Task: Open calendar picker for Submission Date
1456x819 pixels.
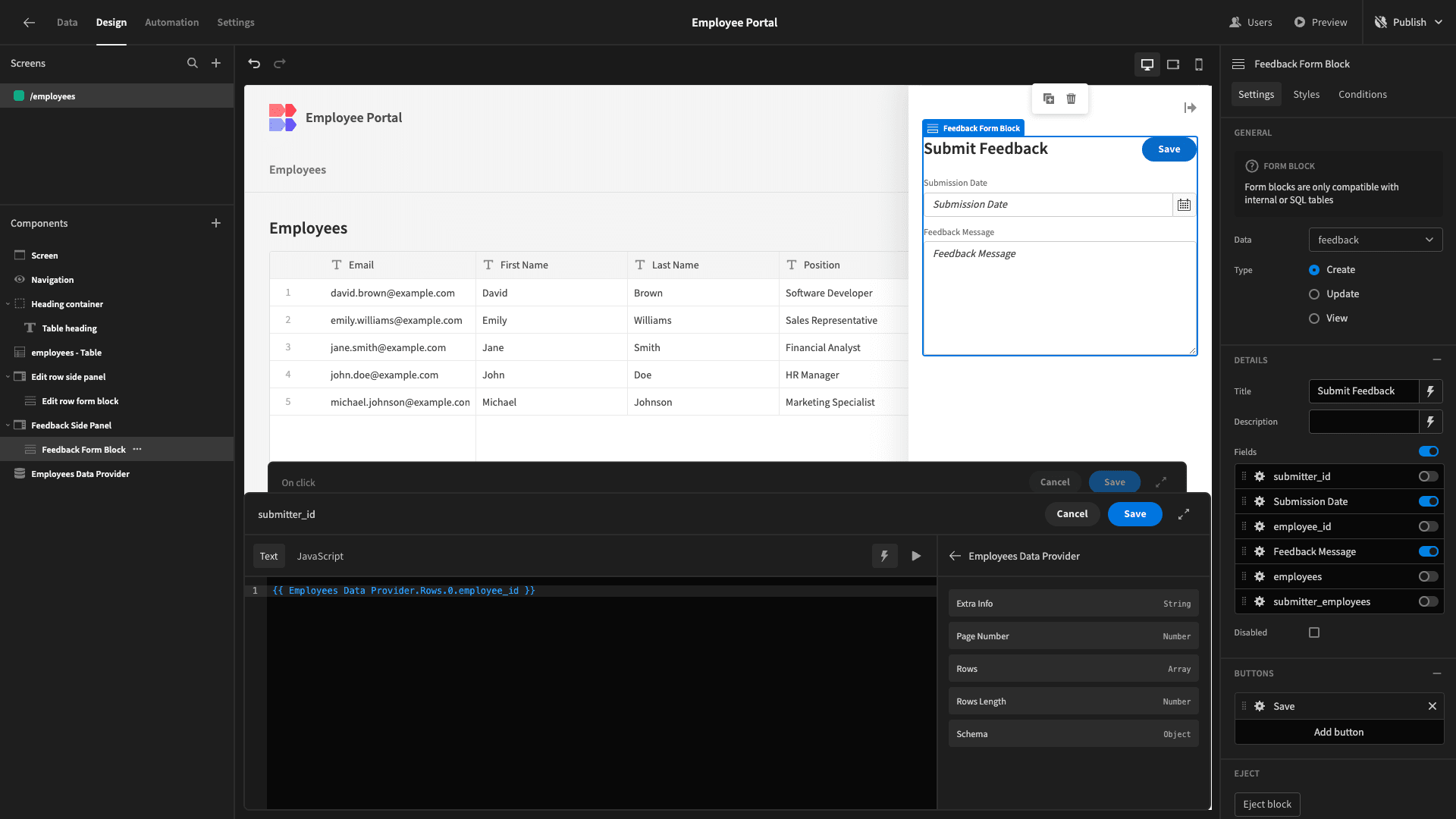Action: (1184, 205)
